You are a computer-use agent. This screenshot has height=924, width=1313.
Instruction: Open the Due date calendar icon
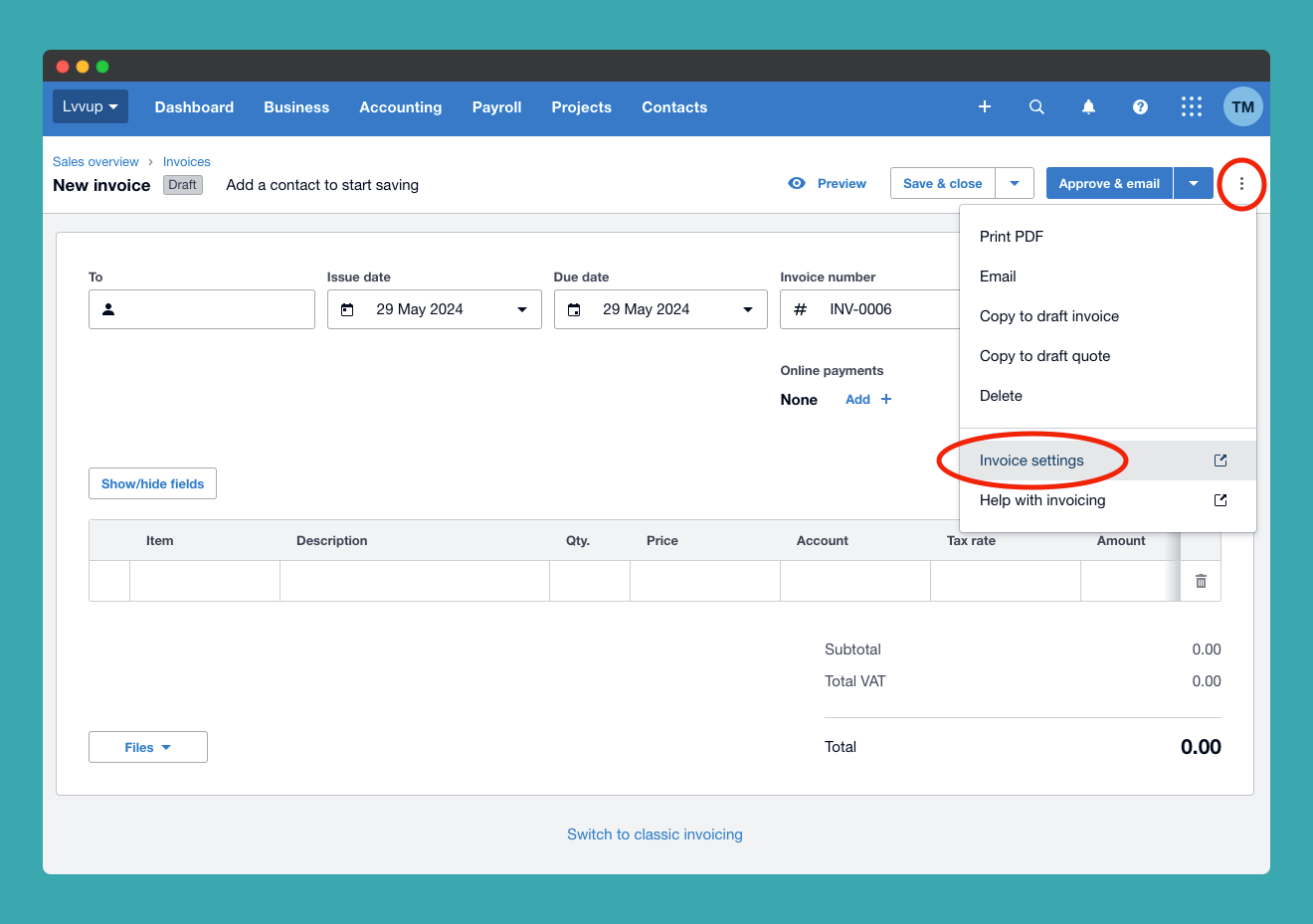[x=574, y=309]
